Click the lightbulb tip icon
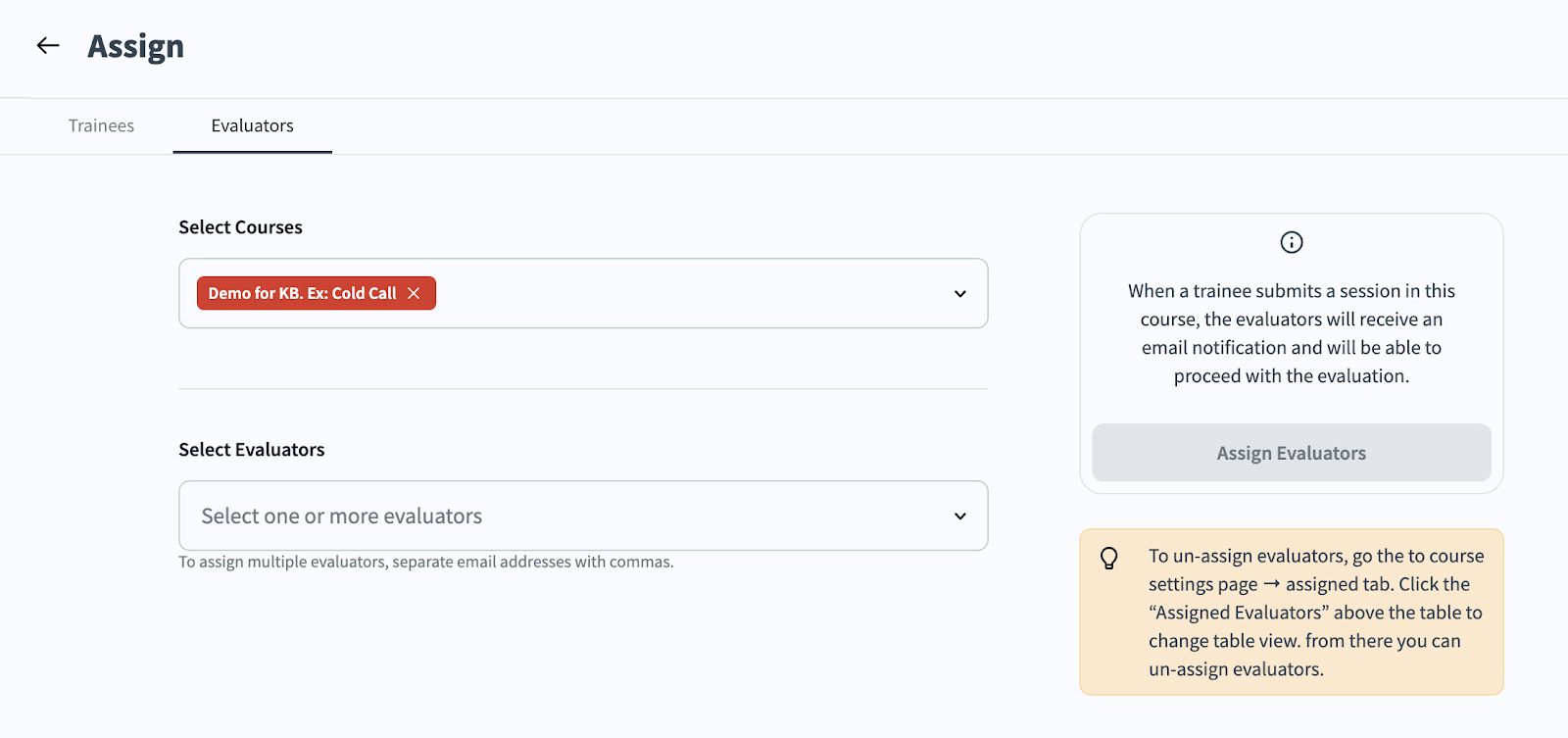 (1109, 558)
